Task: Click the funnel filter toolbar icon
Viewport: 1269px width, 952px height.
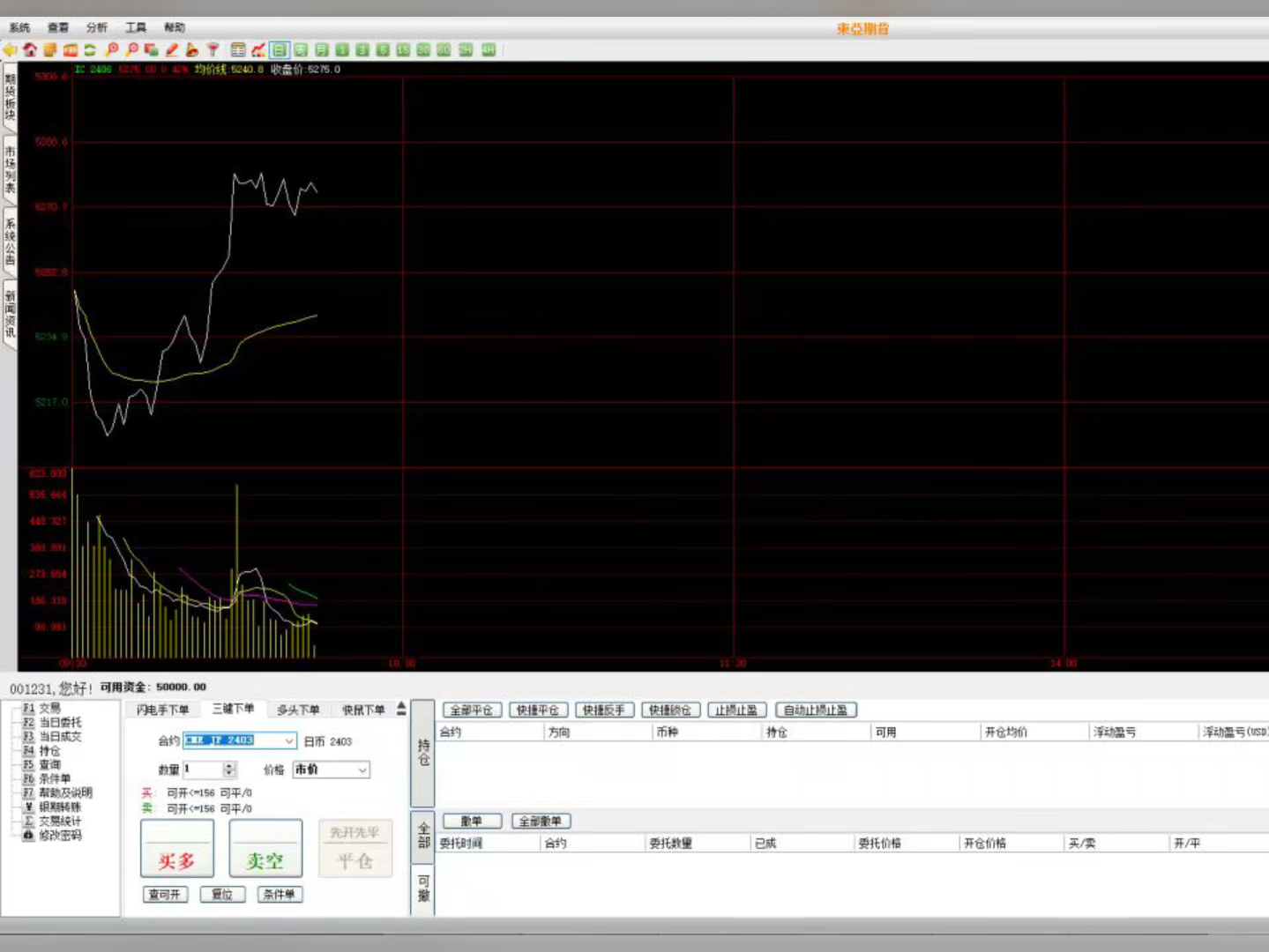Action: point(213,50)
